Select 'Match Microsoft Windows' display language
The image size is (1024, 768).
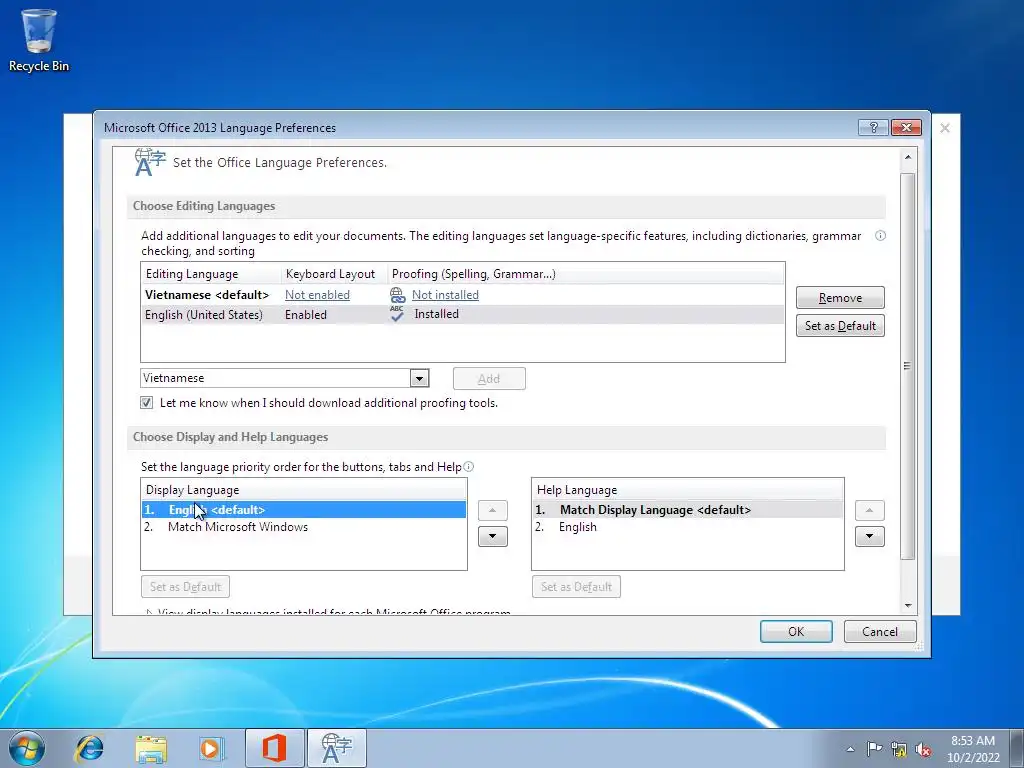click(x=304, y=527)
